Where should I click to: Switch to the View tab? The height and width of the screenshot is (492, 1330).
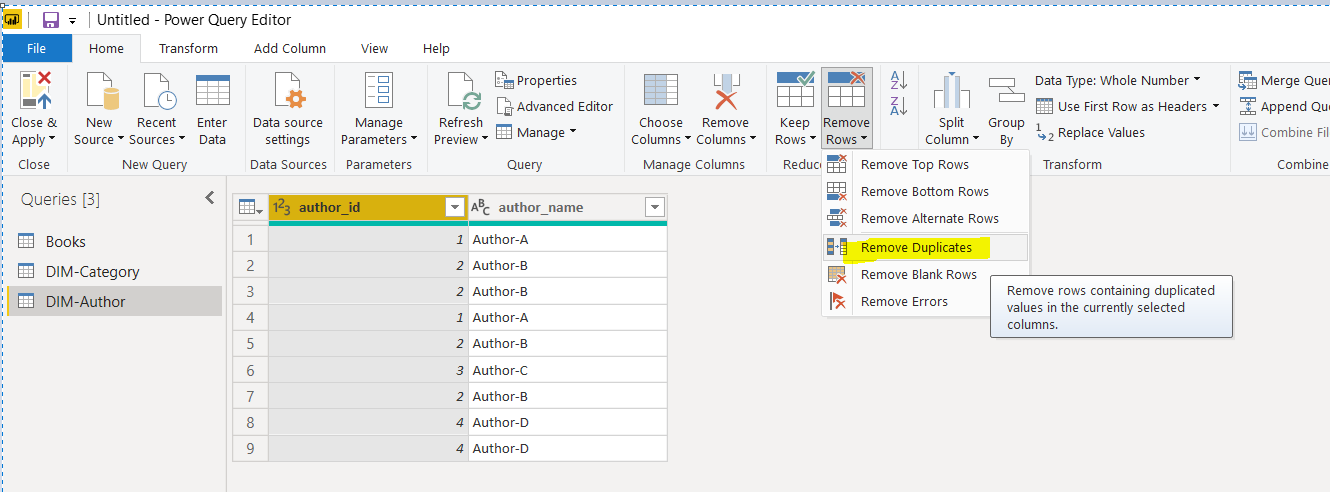click(x=374, y=48)
